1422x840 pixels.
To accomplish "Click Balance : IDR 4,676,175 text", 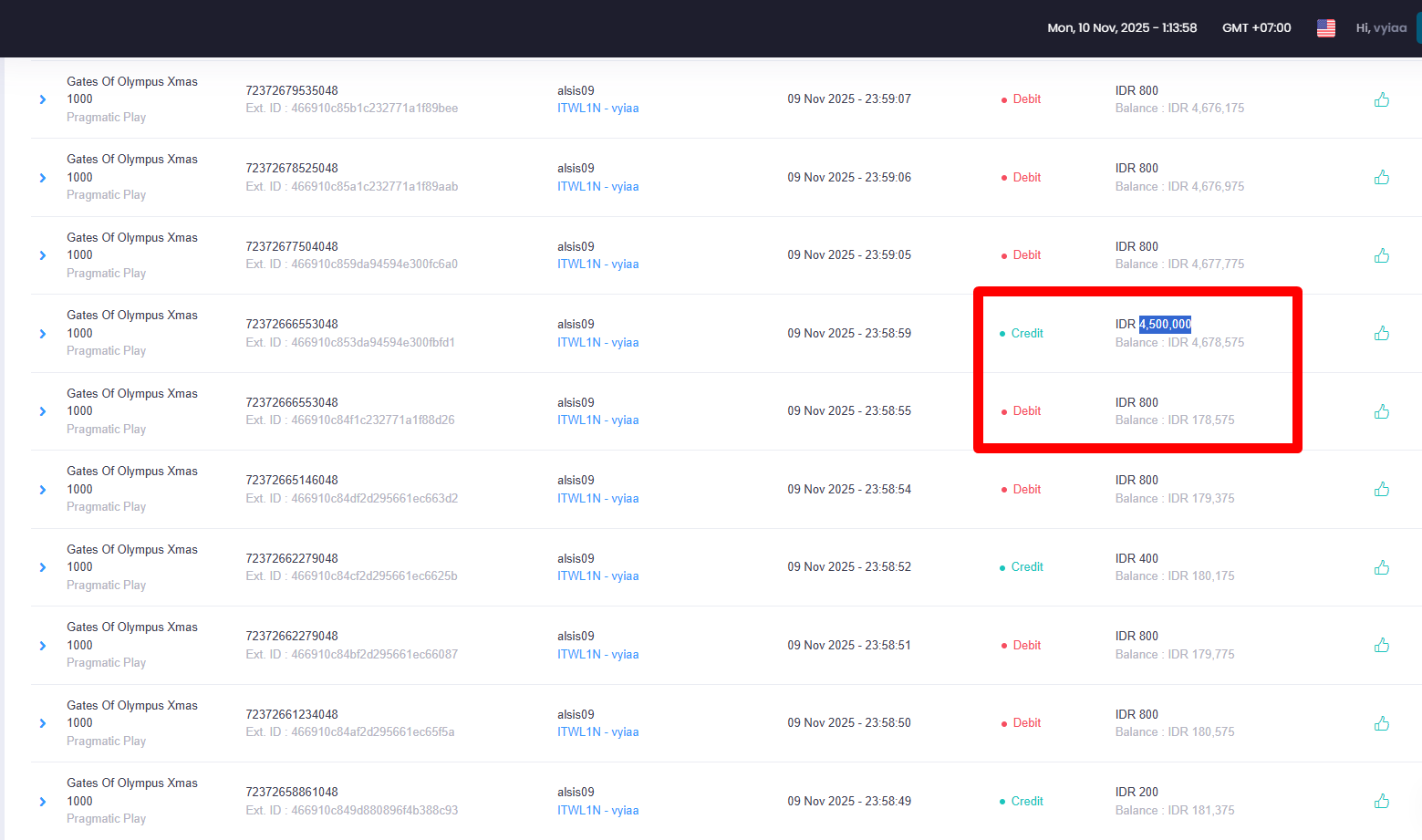I will click(1179, 108).
